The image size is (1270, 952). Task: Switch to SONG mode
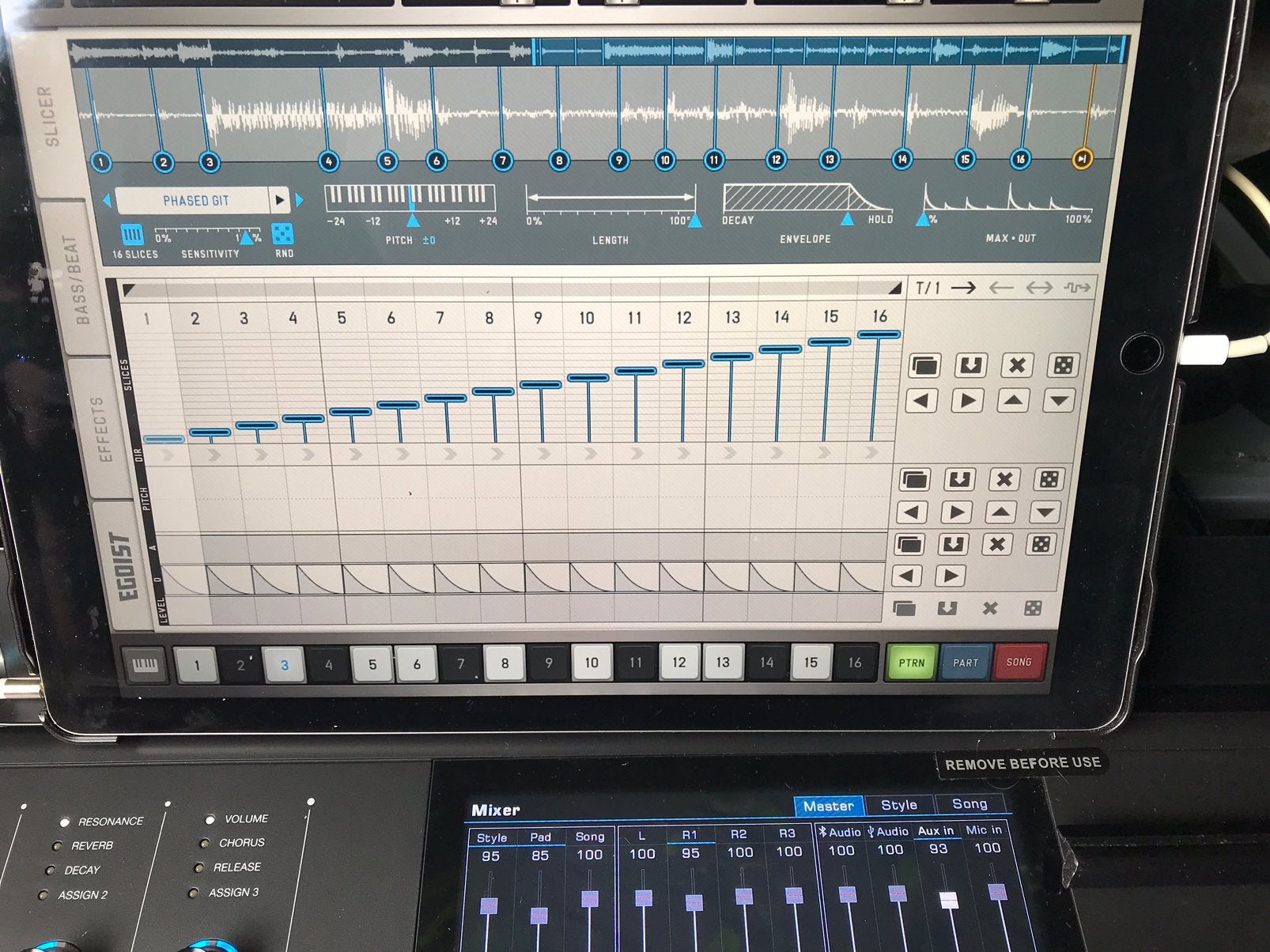pyautogui.click(x=1019, y=662)
